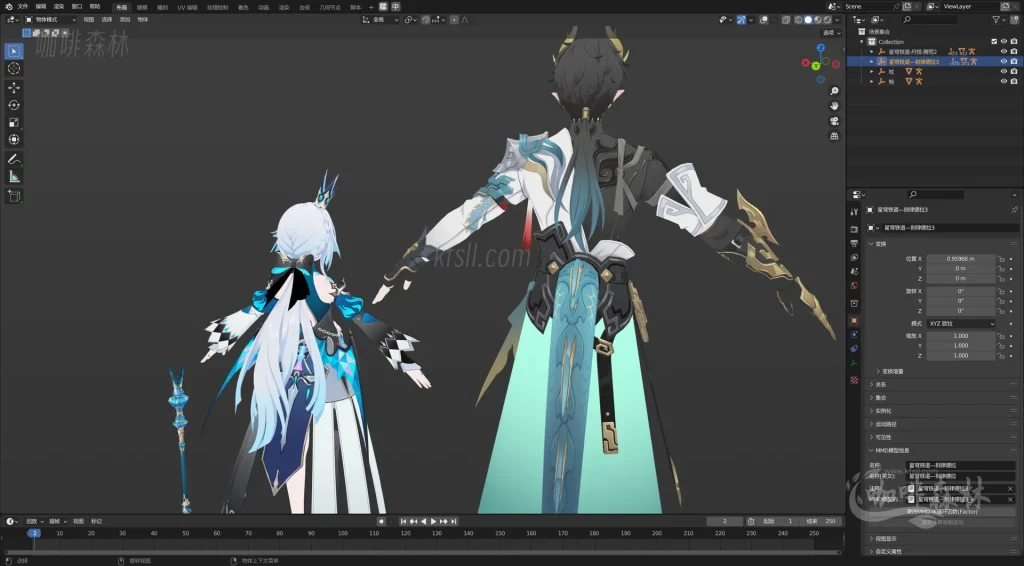Expand Collection tree in outliner

point(862,42)
